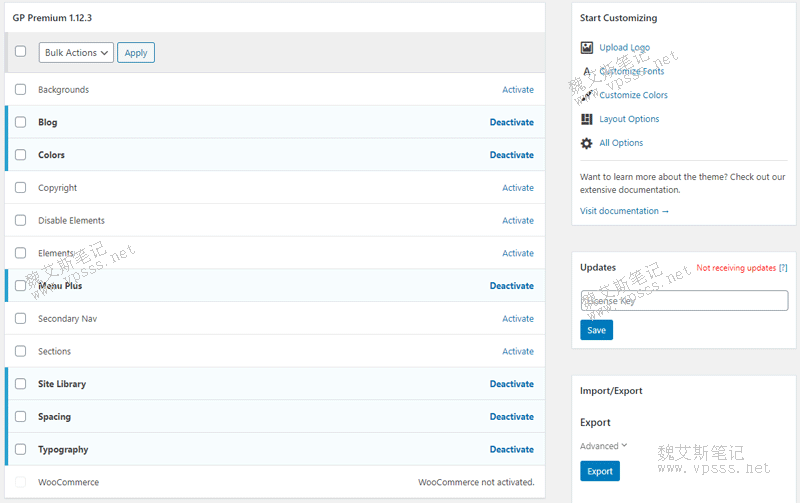The height and width of the screenshot is (503, 800).
Task: Tick the Backgrounds module checkbox
Action: point(20,90)
